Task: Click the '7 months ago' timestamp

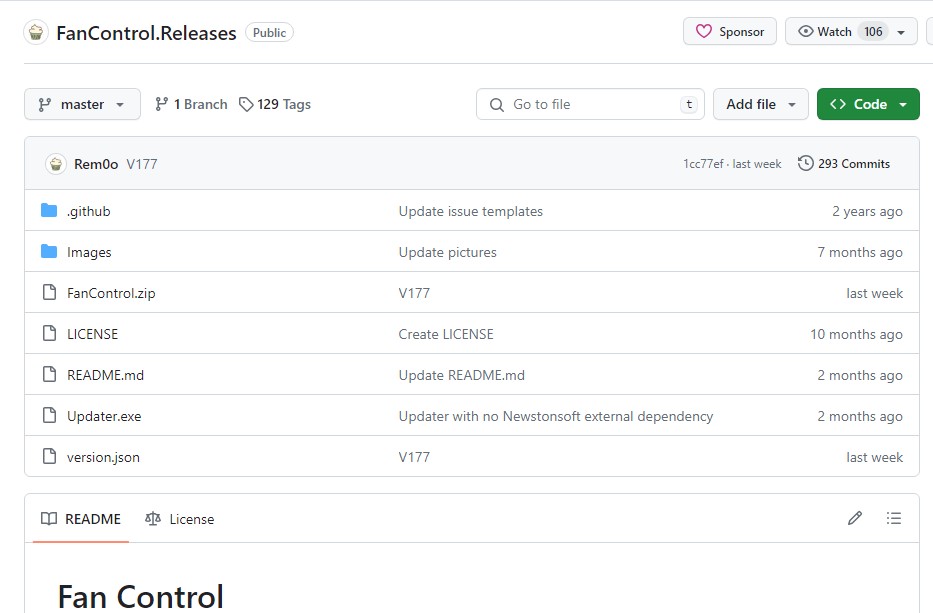Action: click(860, 252)
